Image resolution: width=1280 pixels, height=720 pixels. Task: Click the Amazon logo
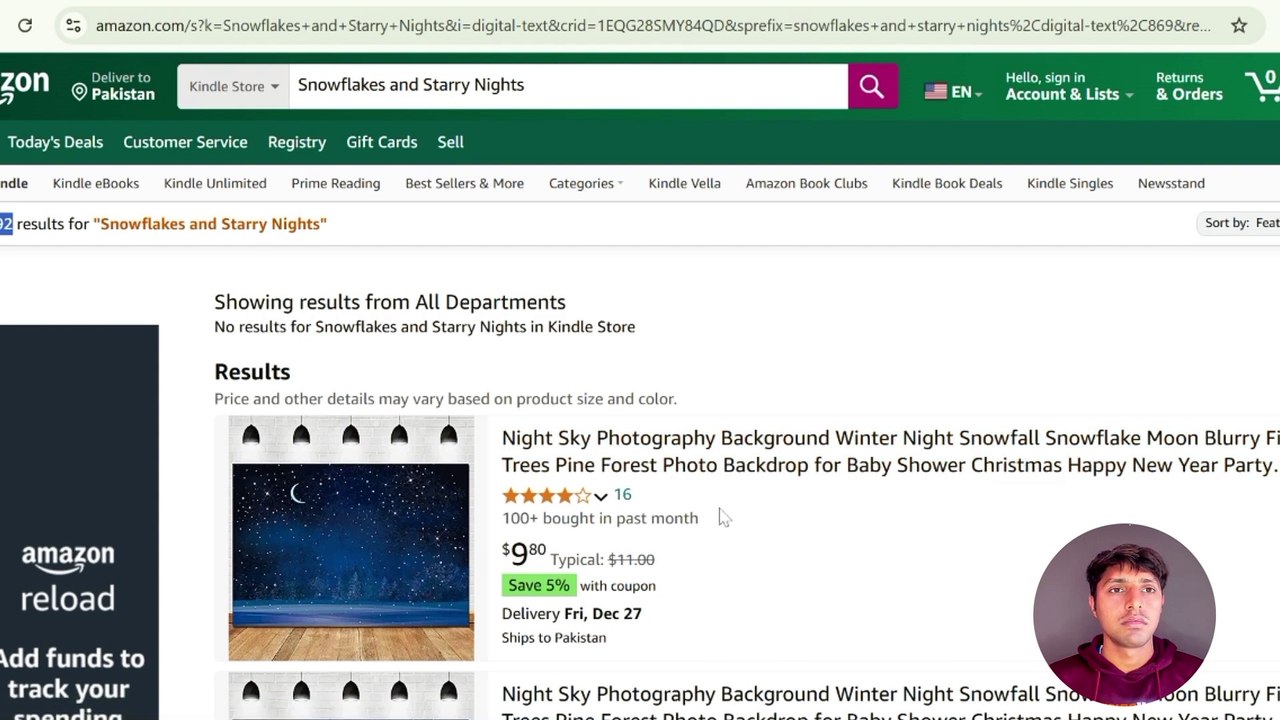[24, 86]
